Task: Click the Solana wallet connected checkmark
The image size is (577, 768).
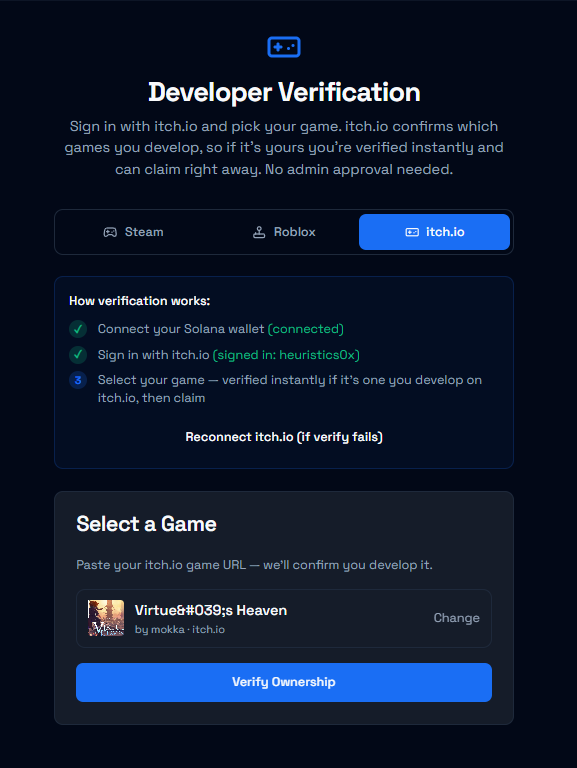Action: [78, 329]
